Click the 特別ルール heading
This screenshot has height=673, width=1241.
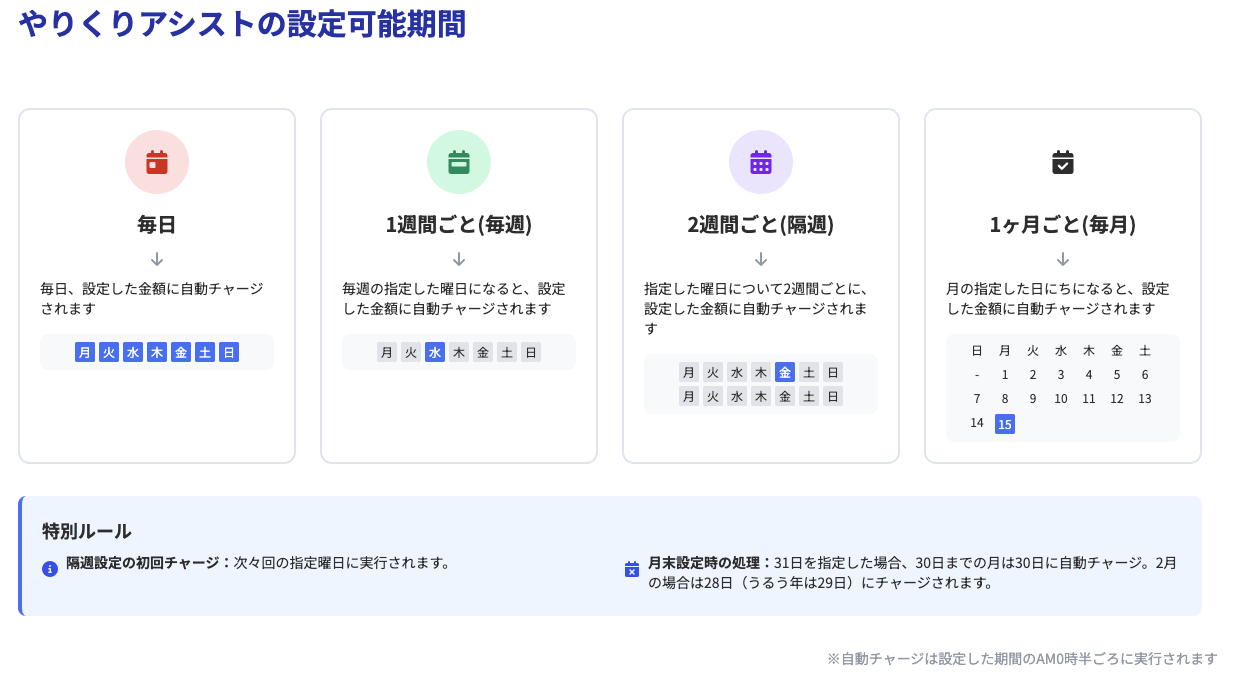87,531
